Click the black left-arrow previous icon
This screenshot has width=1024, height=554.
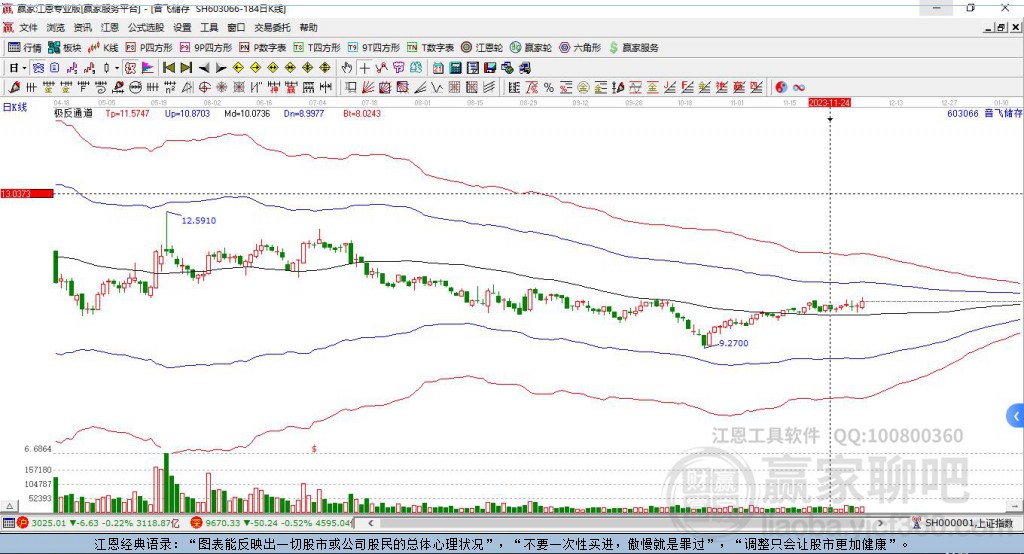(204, 68)
